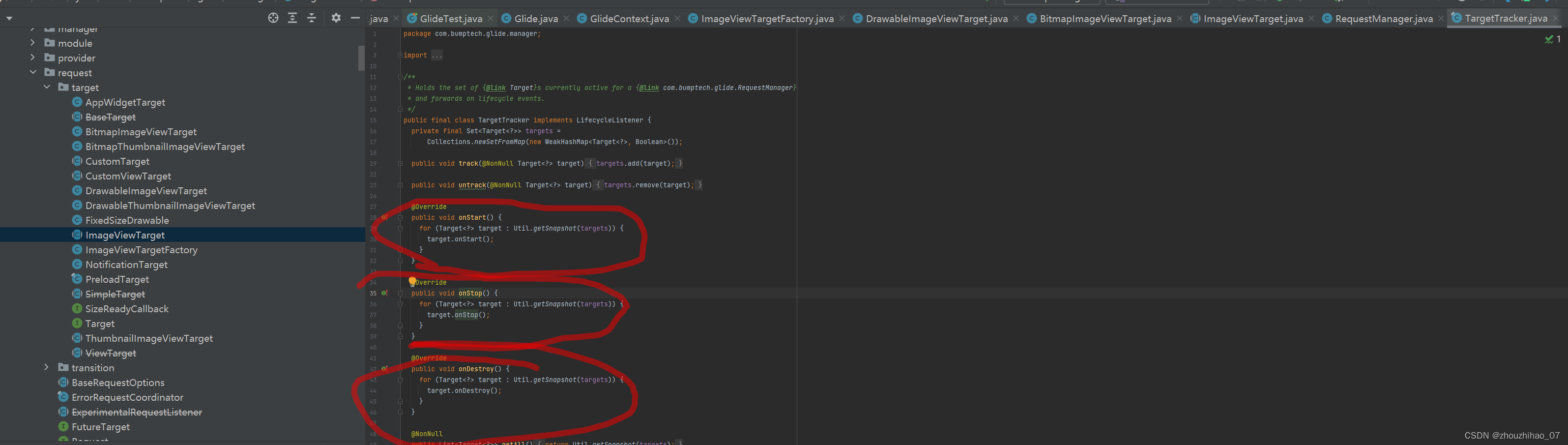This screenshot has height=445, width=1568.
Task: Select the TargetTracker.java tab
Action: [1505, 18]
